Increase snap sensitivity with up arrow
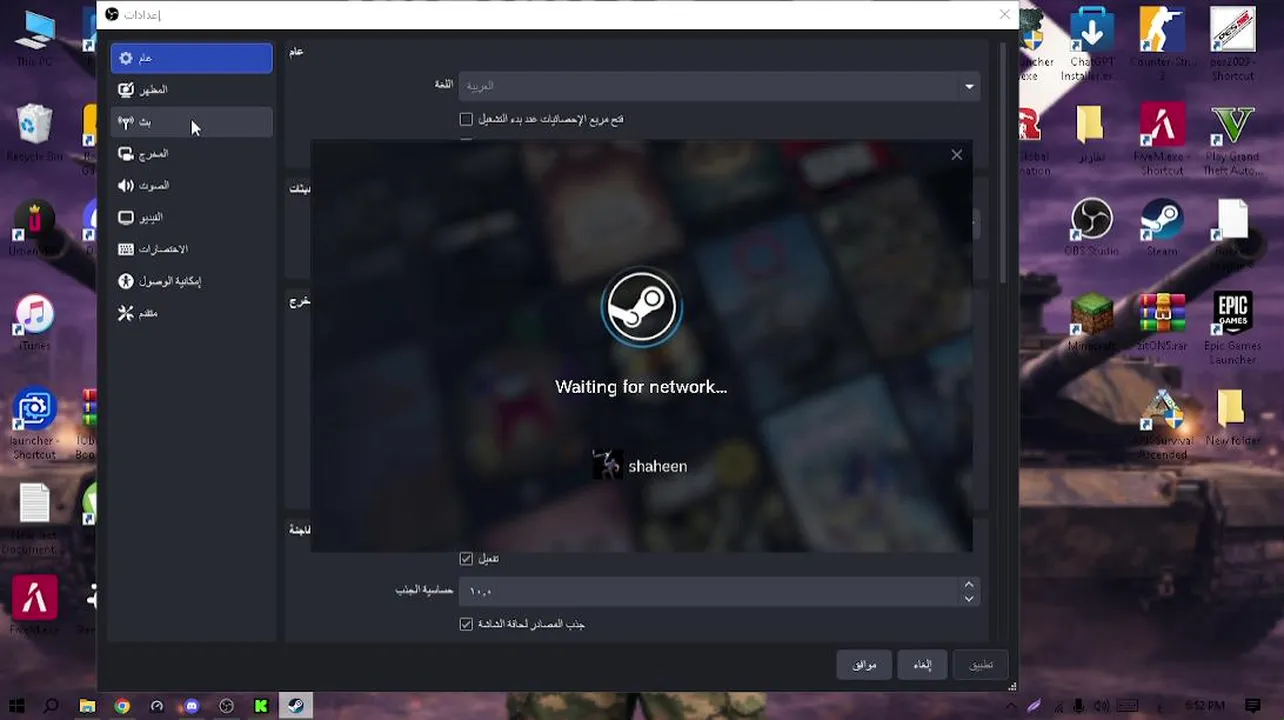The width and height of the screenshot is (1284, 720). click(968, 584)
